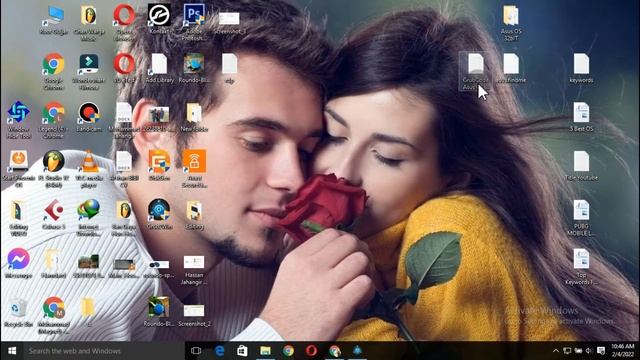
Task: Open the Action Center notifications icon
Action: (x=601, y=351)
